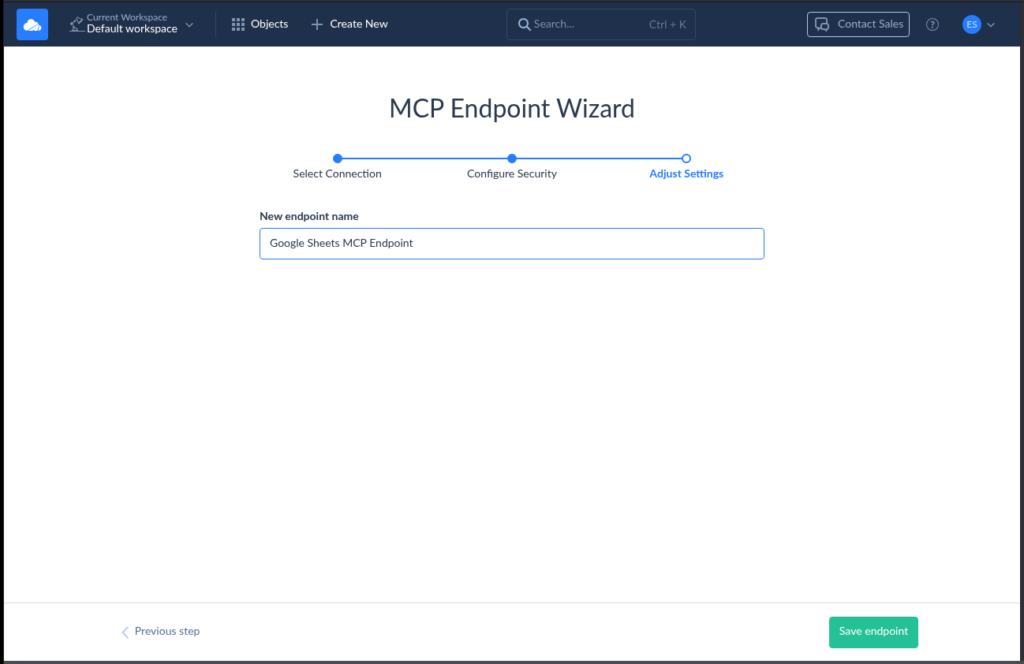Click the Contact Sales chat icon
Image resolution: width=1024 pixels, height=664 pixels.
[x=822, y=24]
